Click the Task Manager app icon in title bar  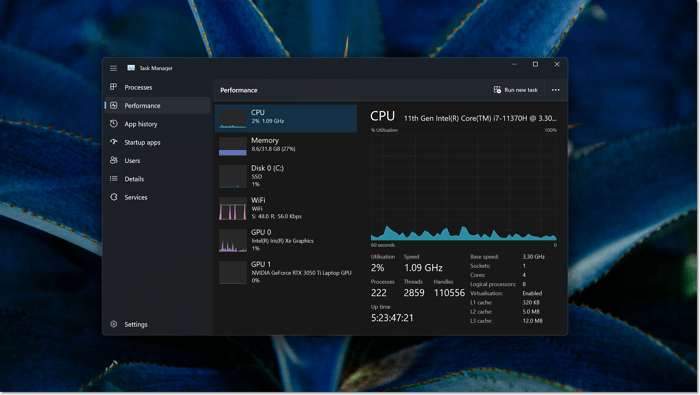click(131, 68)
